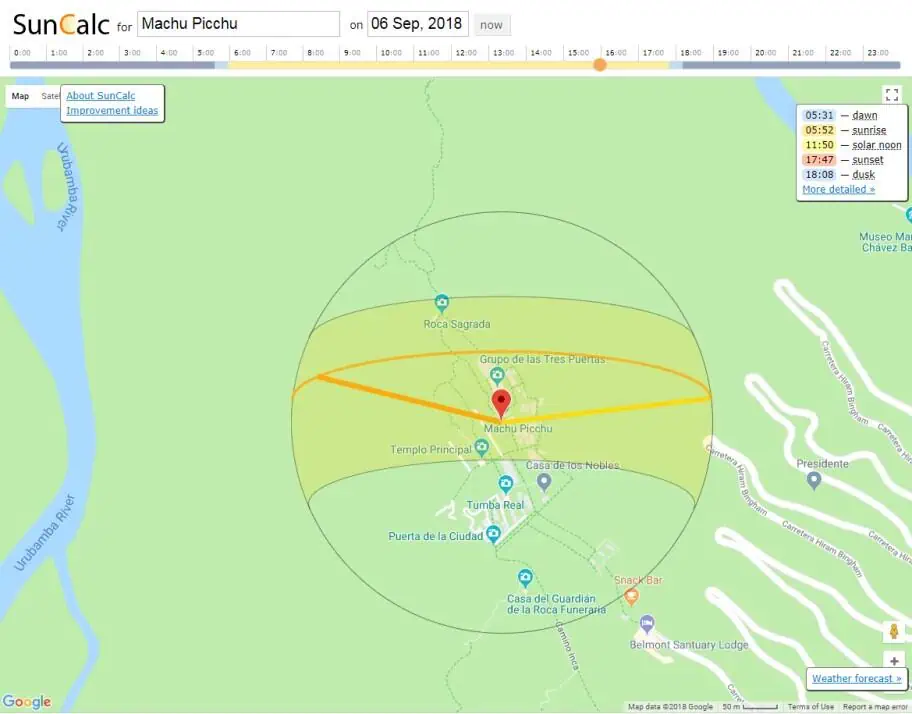Click the red Machu Picchu location pin

(501, 402)
